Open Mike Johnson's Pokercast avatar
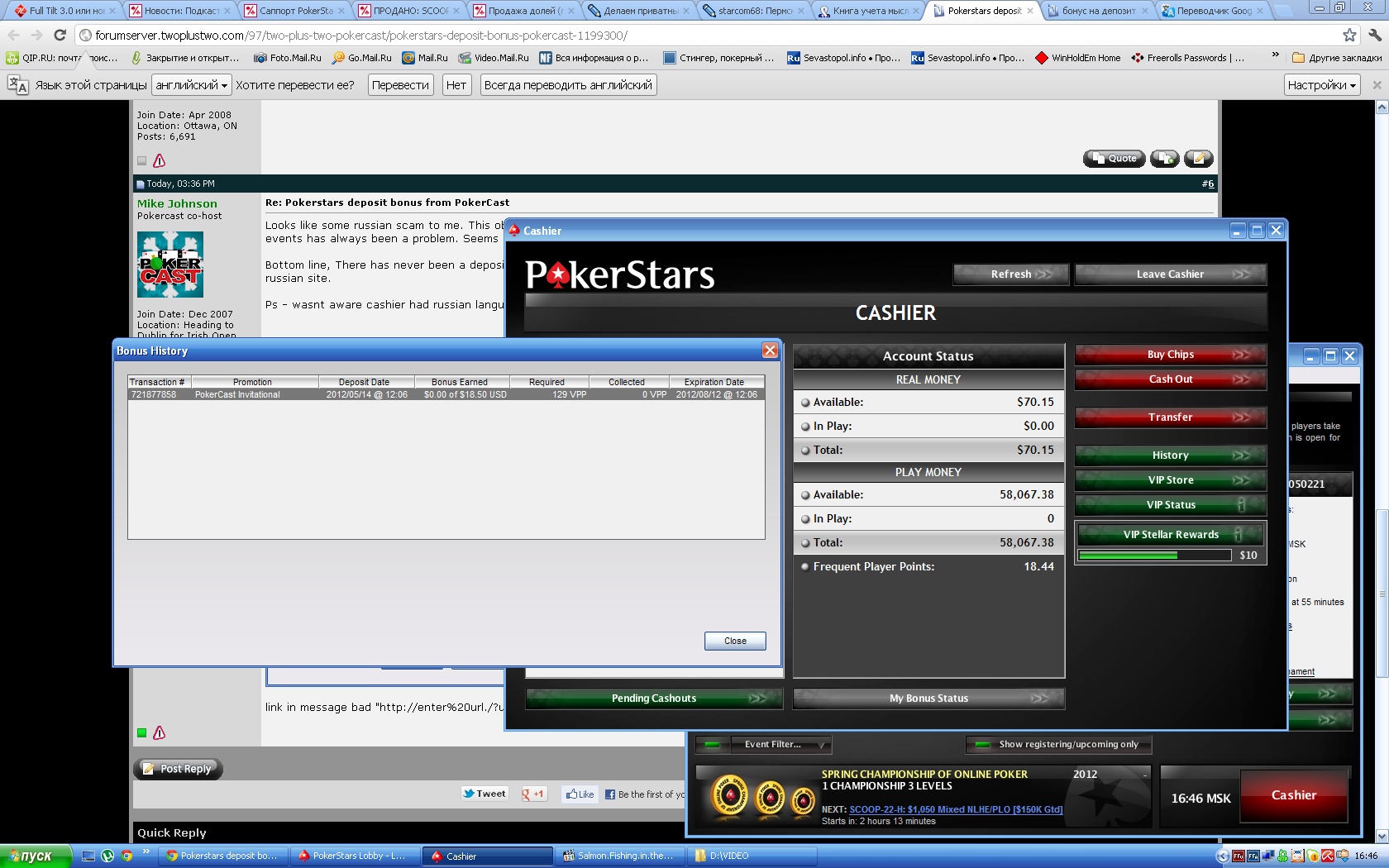Screen dimensions: 1389x868 (x=169, y=264)
